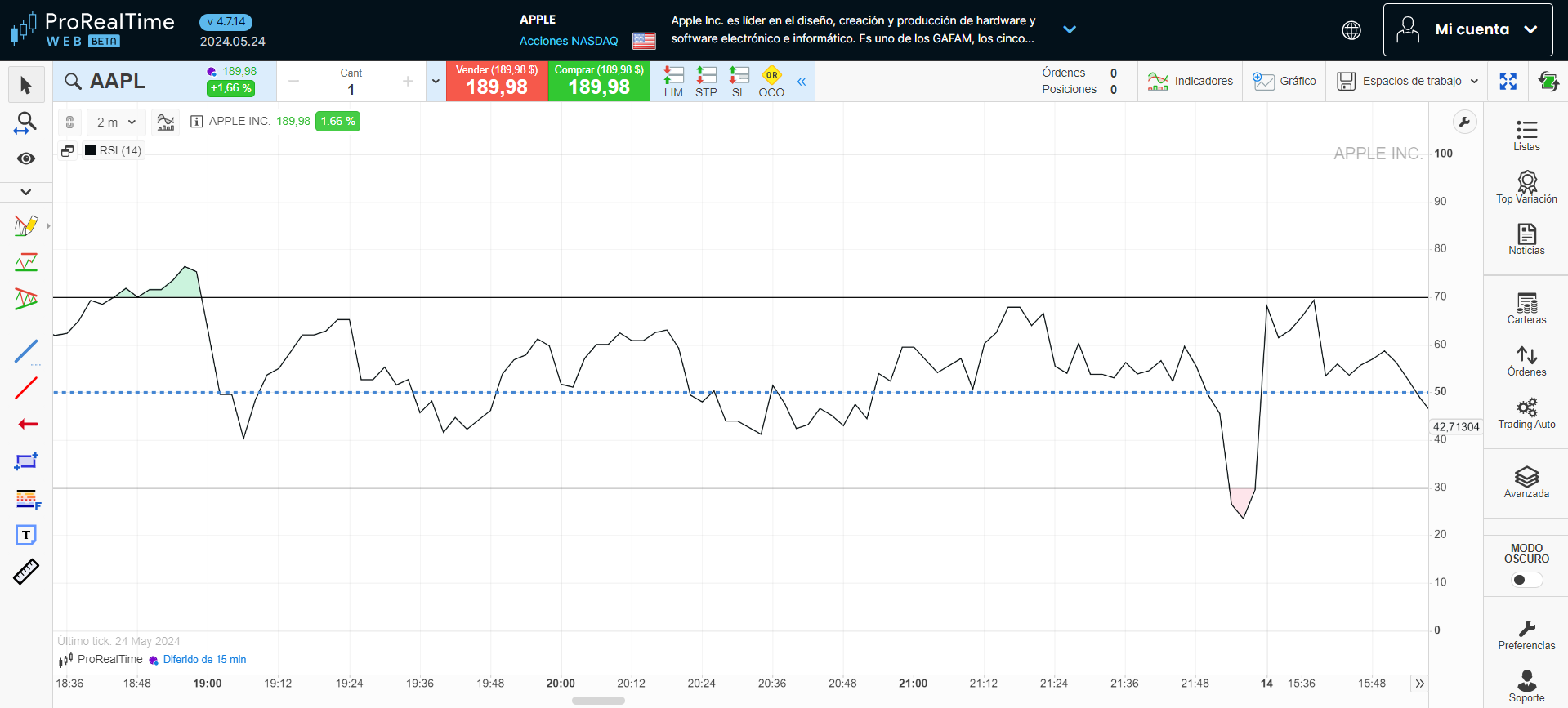Open chart settings wrench icon
The width and height of the screenshot is (1568, 708).
click(x=1464, y=122)
